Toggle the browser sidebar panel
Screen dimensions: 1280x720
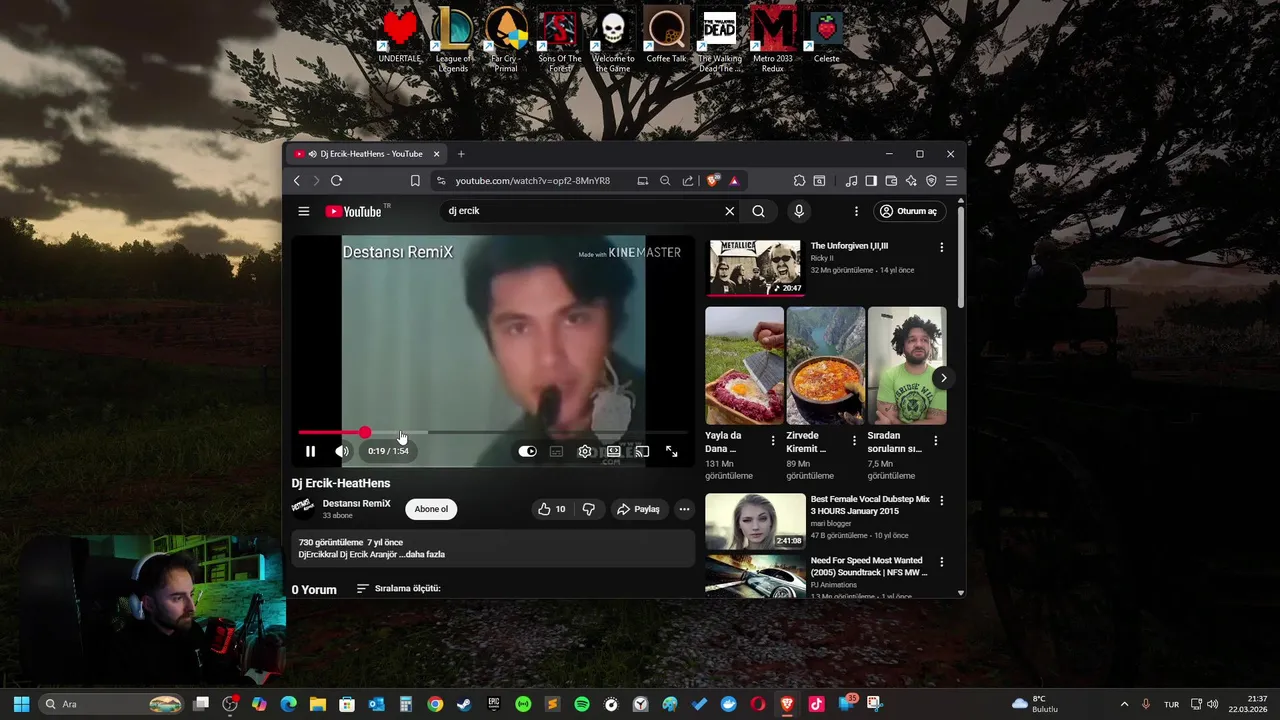pyautogui.click(x=871, y=181)
